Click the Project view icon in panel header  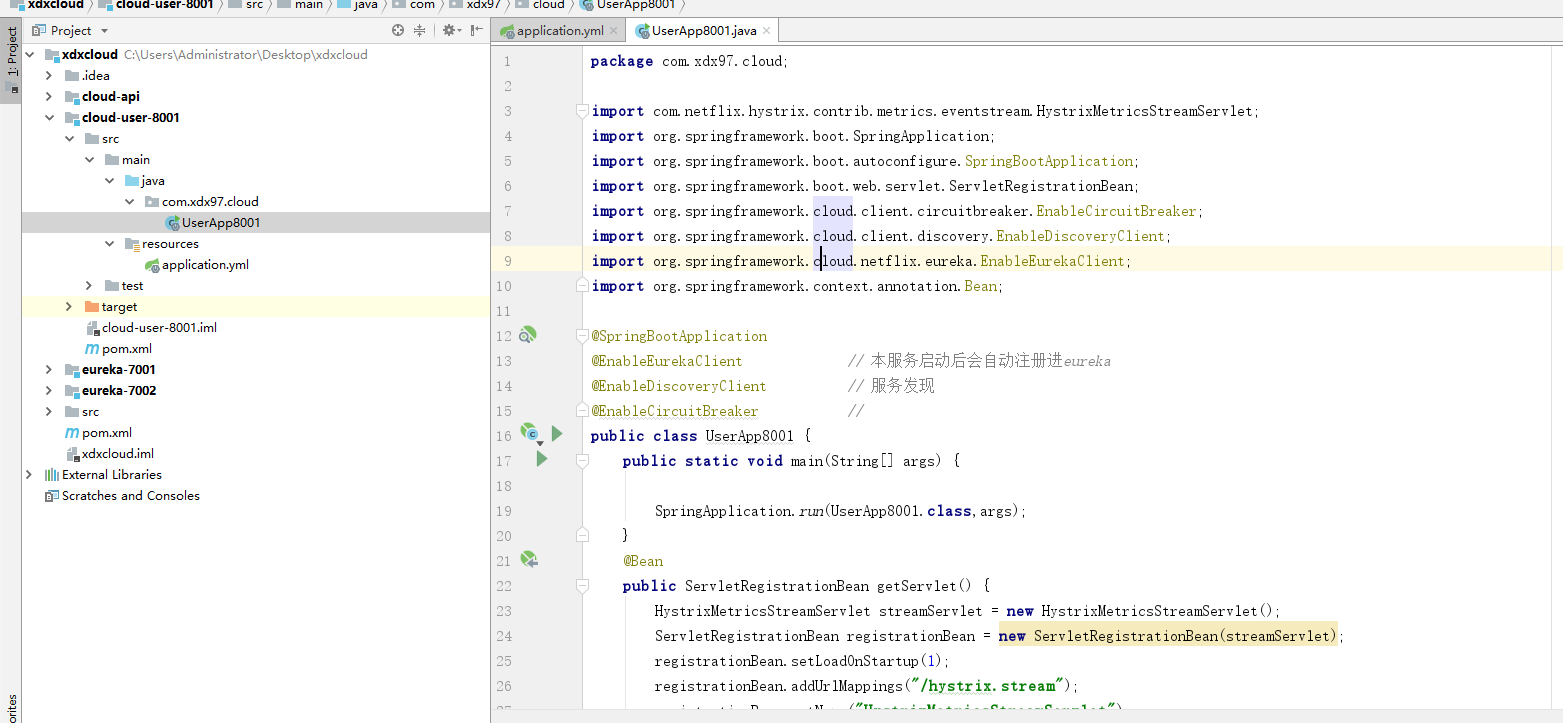pyautogui.click(x=39, y=31)
